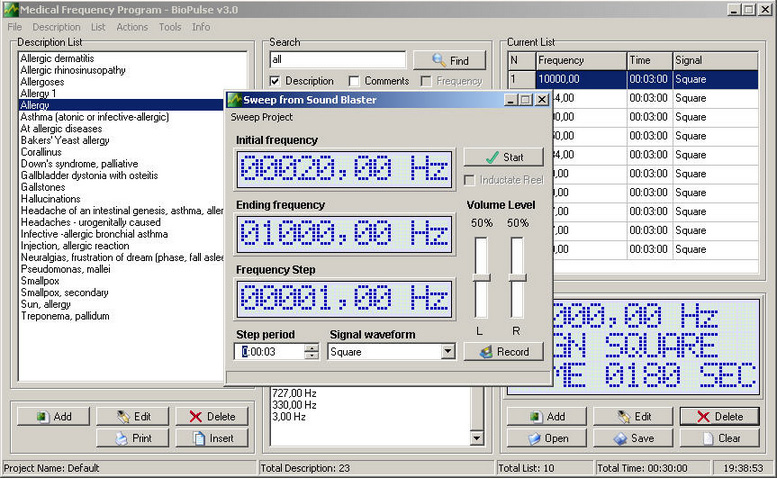Increase Step period with up arrow

[x=311, y=348]
